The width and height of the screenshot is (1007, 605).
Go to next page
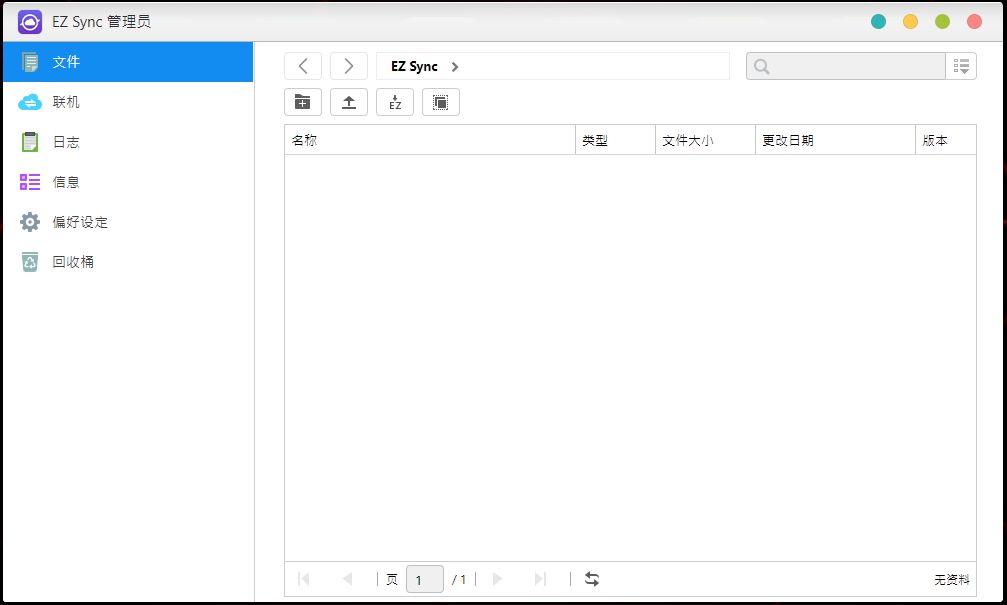pyautogui.click(x=497, y=579)
